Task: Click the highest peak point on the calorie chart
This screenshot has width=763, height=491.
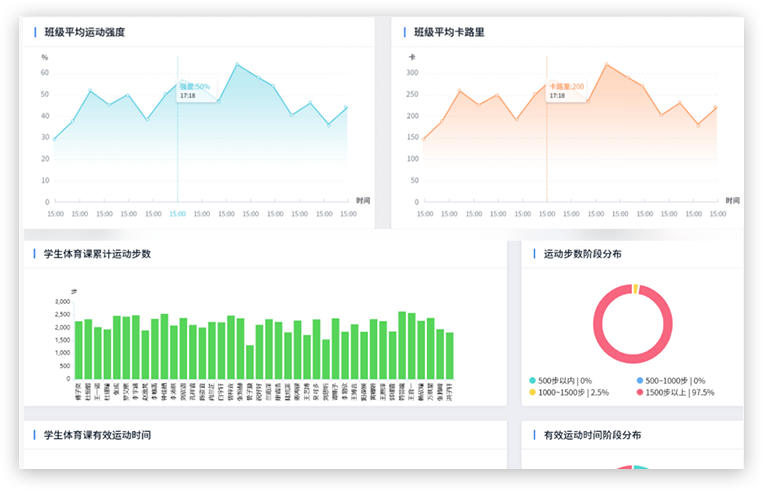Action: tap(606, 65)
